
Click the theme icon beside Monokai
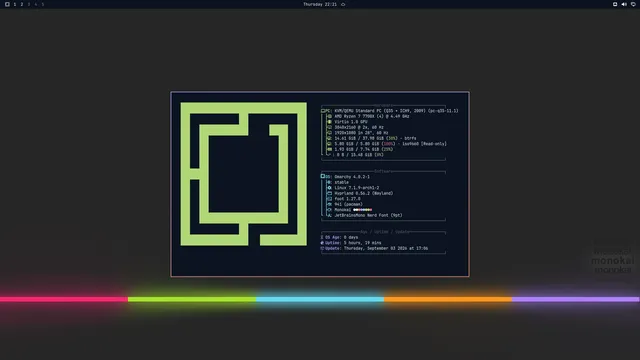pos(329,210)
